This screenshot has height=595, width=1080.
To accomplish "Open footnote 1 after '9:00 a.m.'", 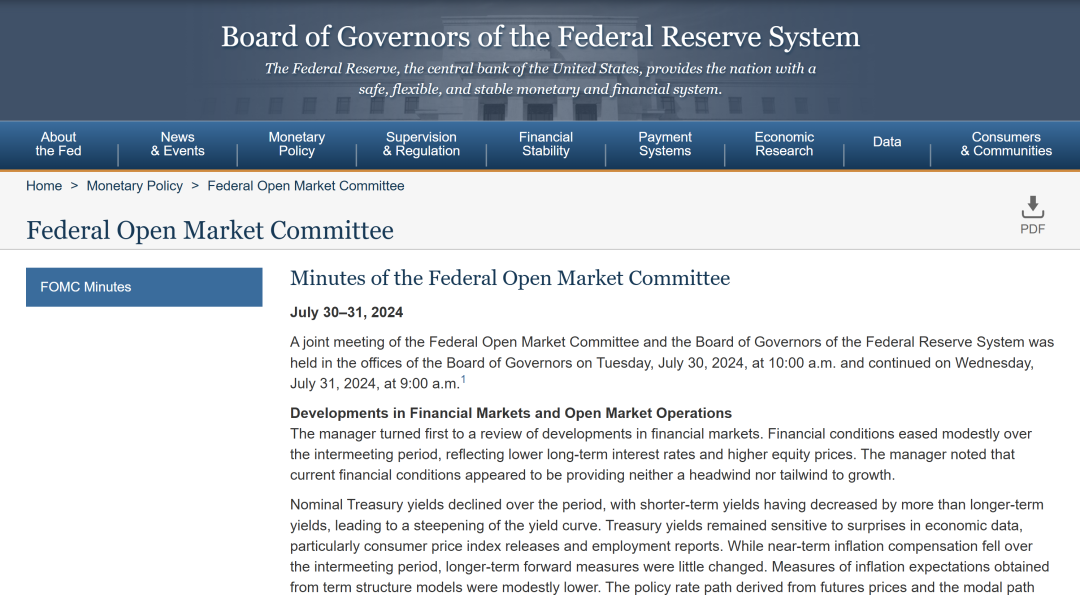I will [x=464, y=379].
